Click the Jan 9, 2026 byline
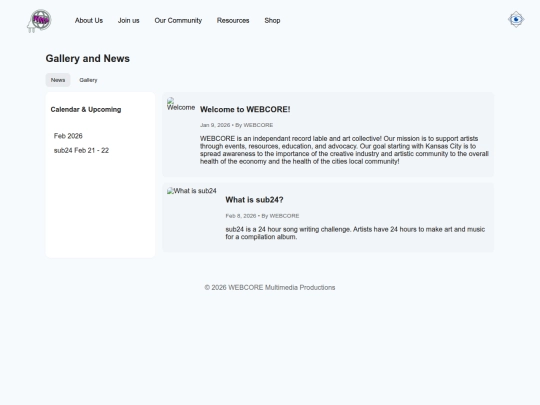This screenshot has width=540, height=405. point(237,125)
